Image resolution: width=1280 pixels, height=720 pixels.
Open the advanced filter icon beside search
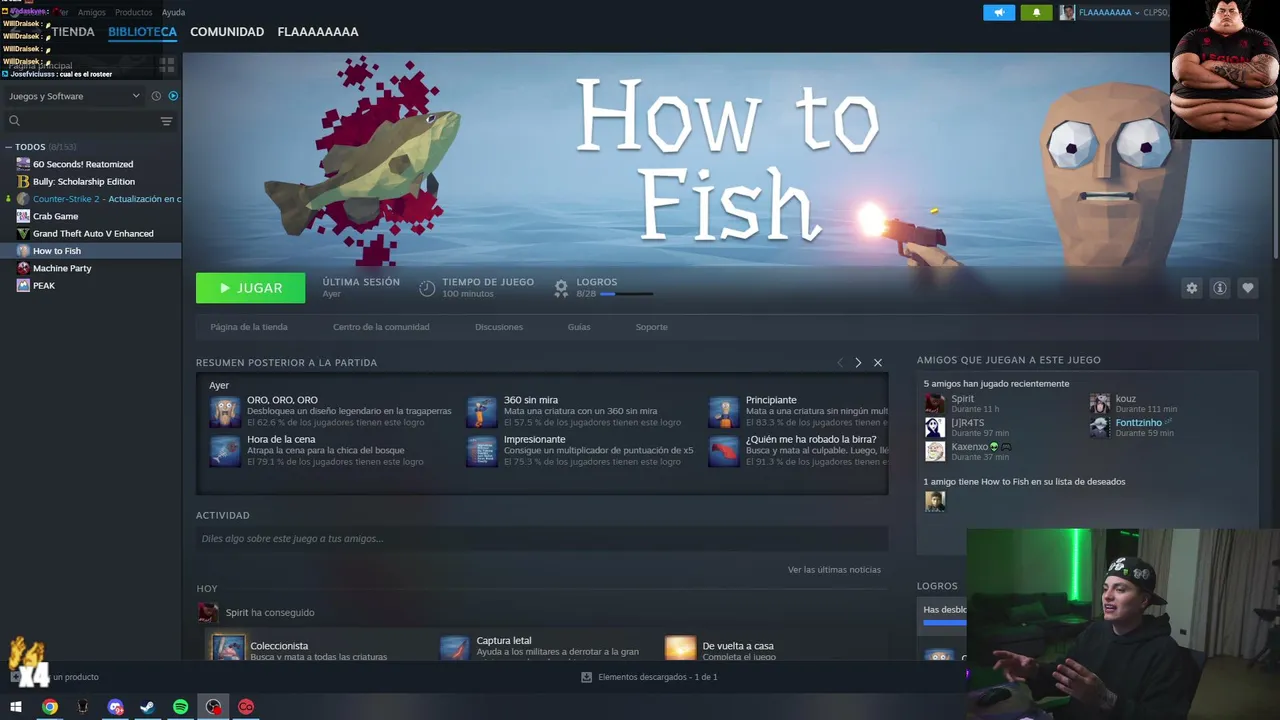(x=166, y=121)
